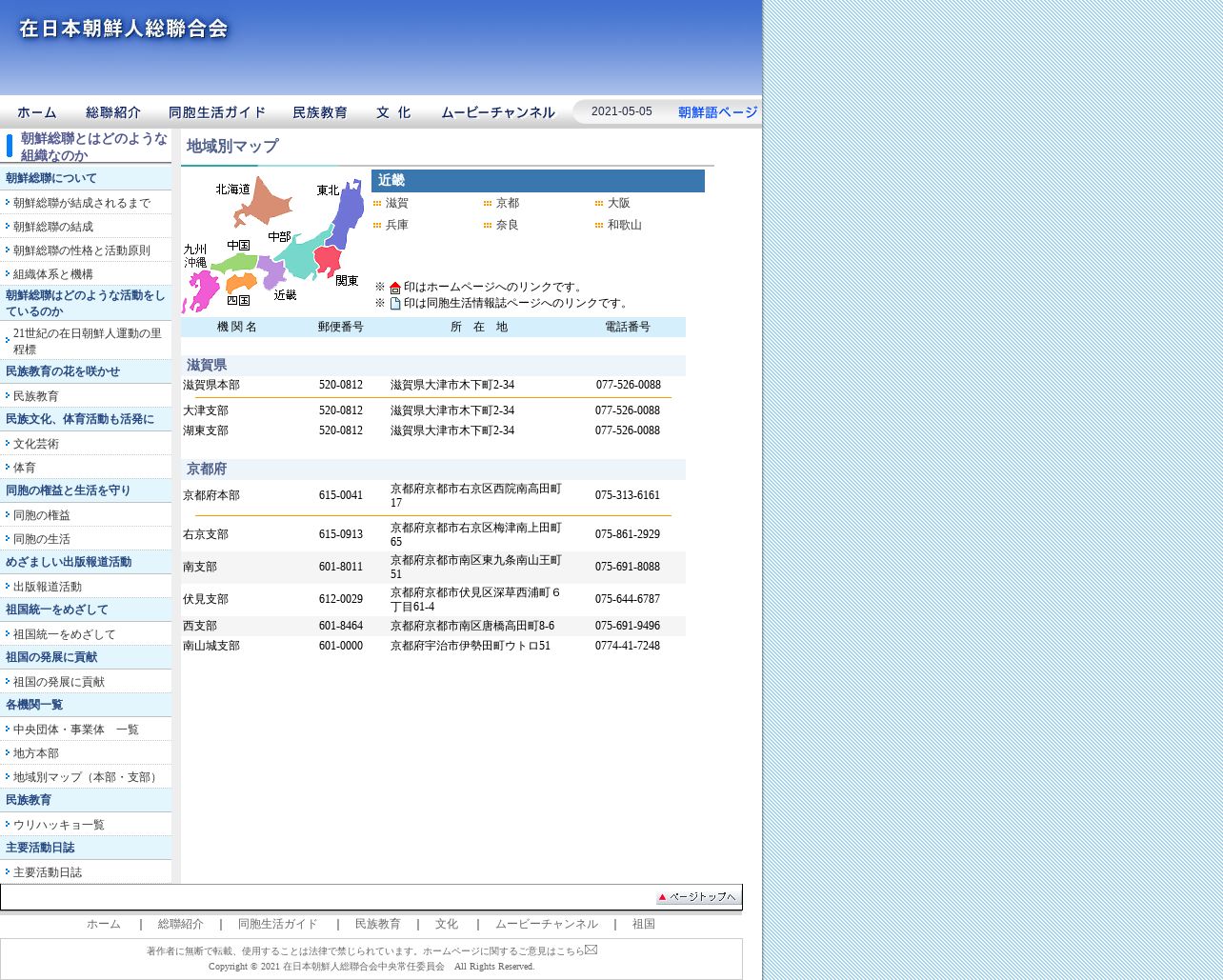Viewport: 1223px width, 980px height.
Task: Open the 同胞生活ガイド navigation menu
Action: pos(217,112)
